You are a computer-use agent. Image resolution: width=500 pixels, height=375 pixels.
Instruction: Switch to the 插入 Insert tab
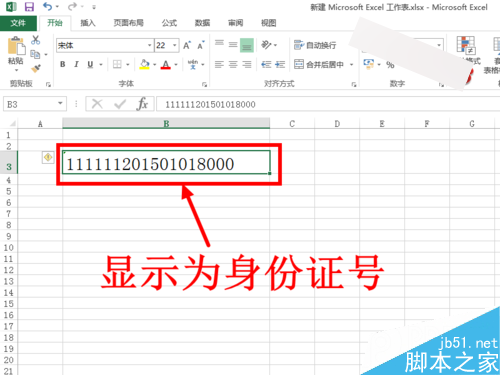coord(88,23)
